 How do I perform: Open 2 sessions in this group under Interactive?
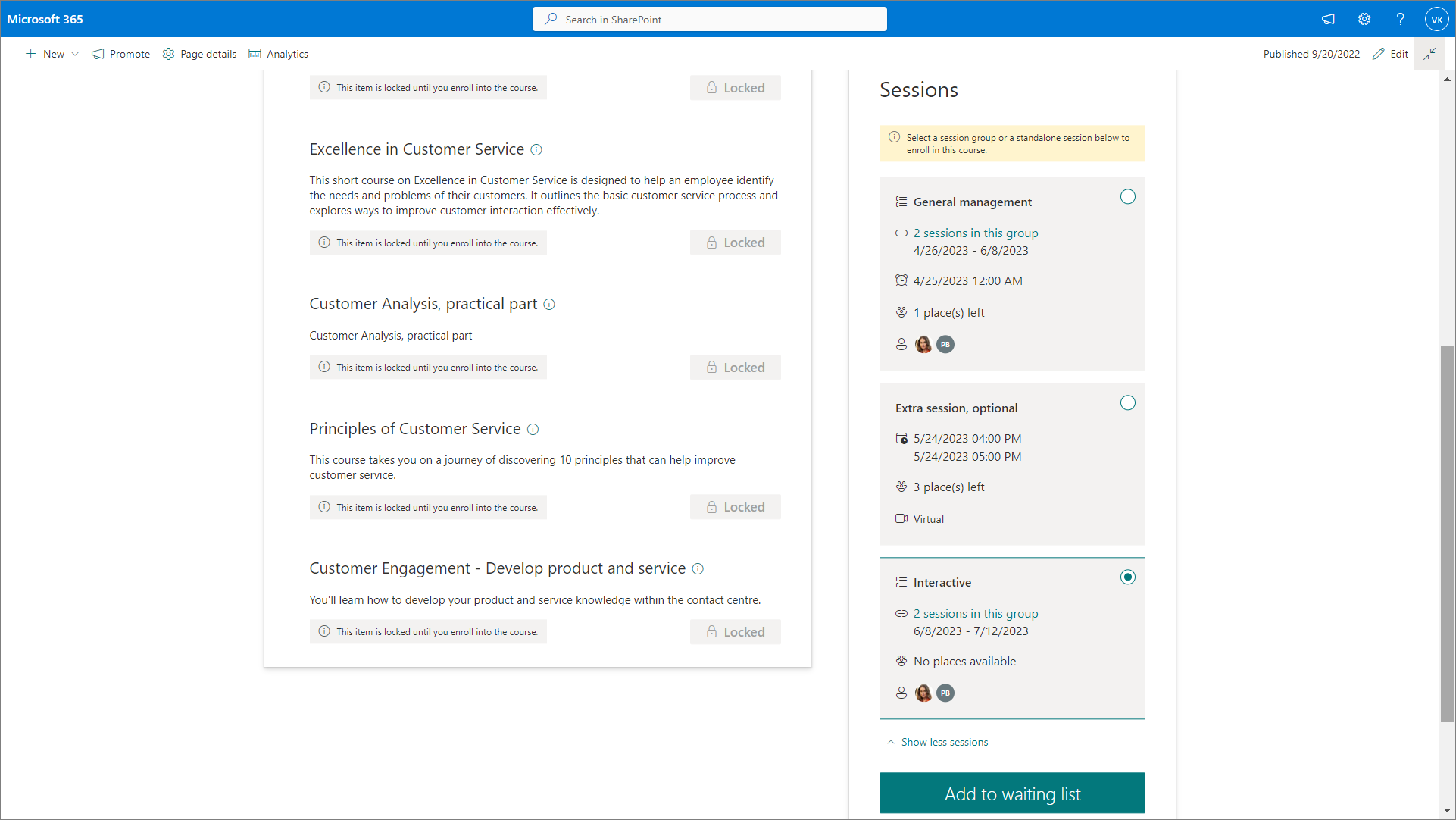[x=975, y=614]
